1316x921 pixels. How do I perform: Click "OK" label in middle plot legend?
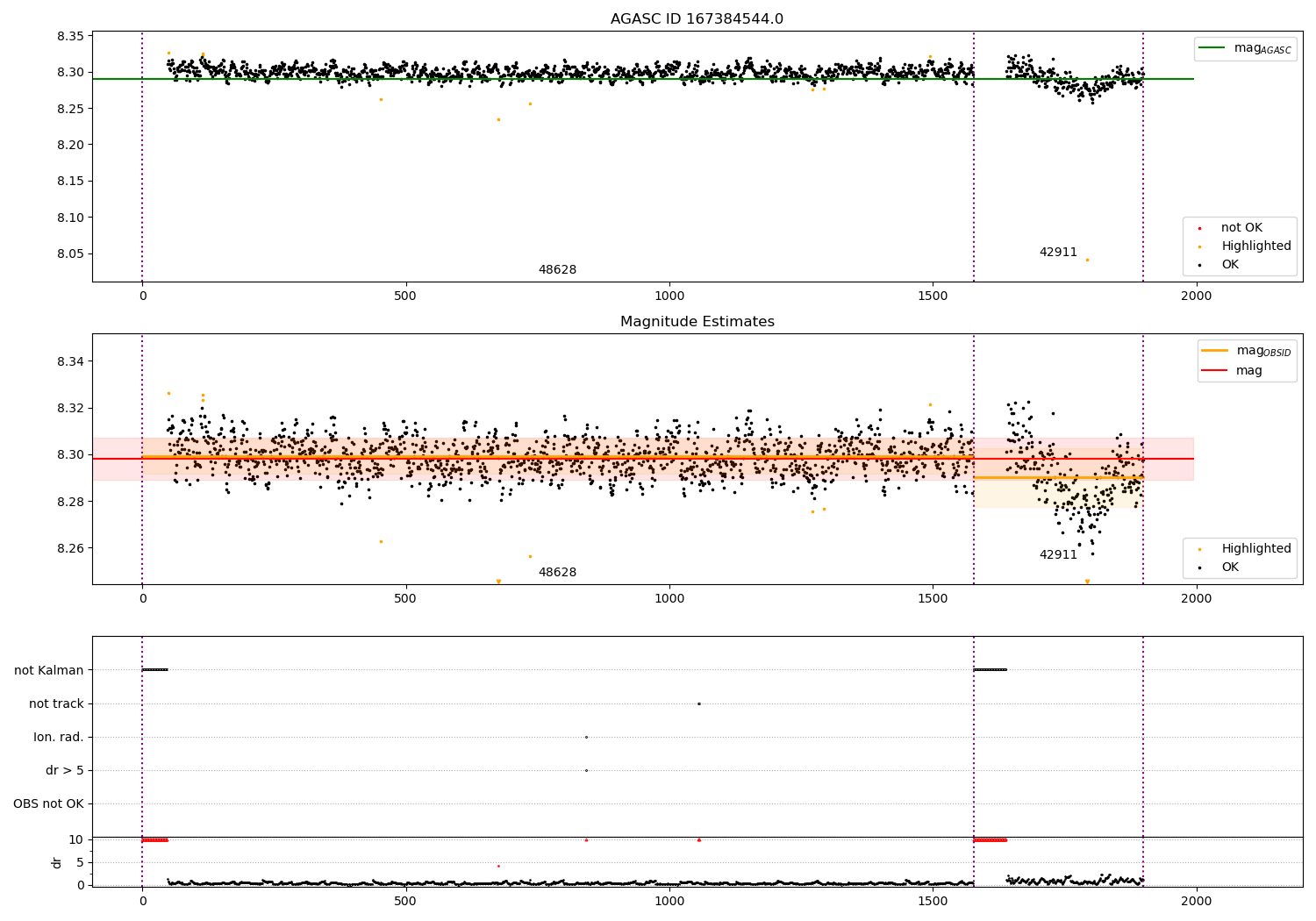(x=1230, y=568)
